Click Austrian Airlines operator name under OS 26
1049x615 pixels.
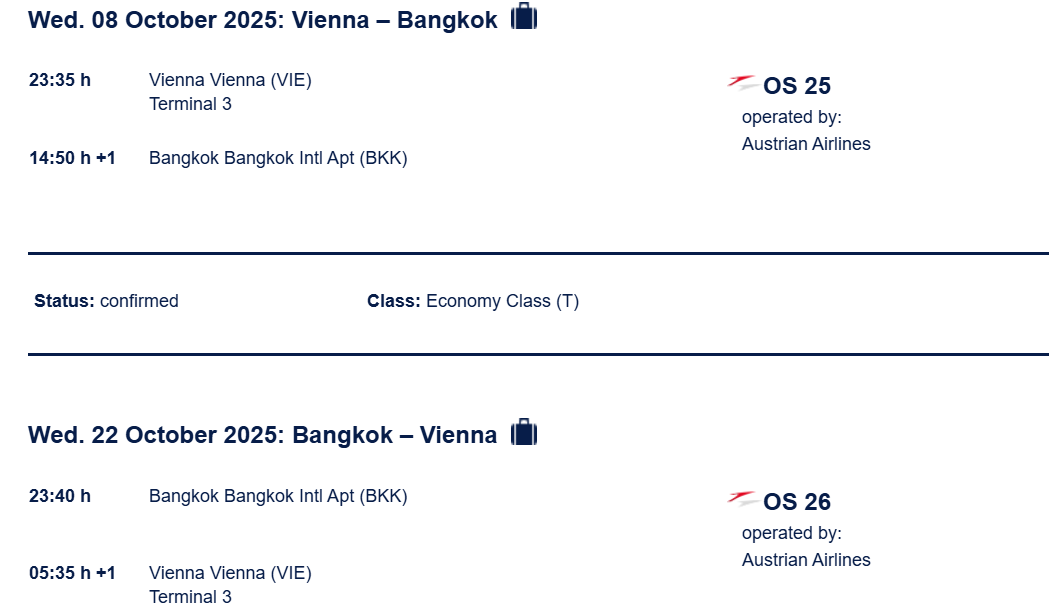tap(806, 560)
